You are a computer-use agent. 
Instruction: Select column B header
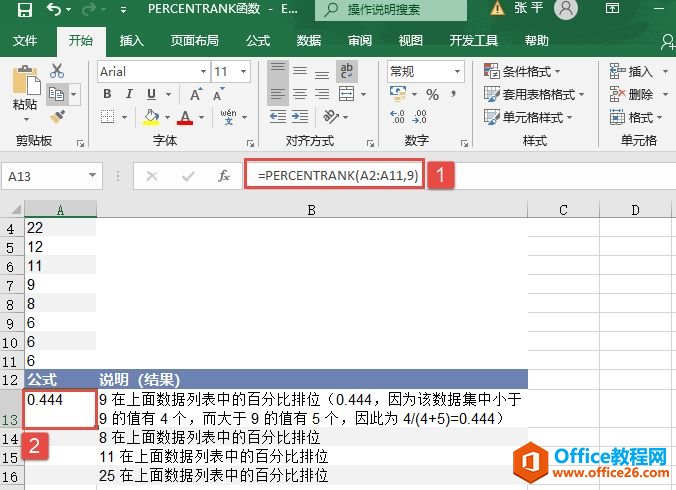(312, 210)
